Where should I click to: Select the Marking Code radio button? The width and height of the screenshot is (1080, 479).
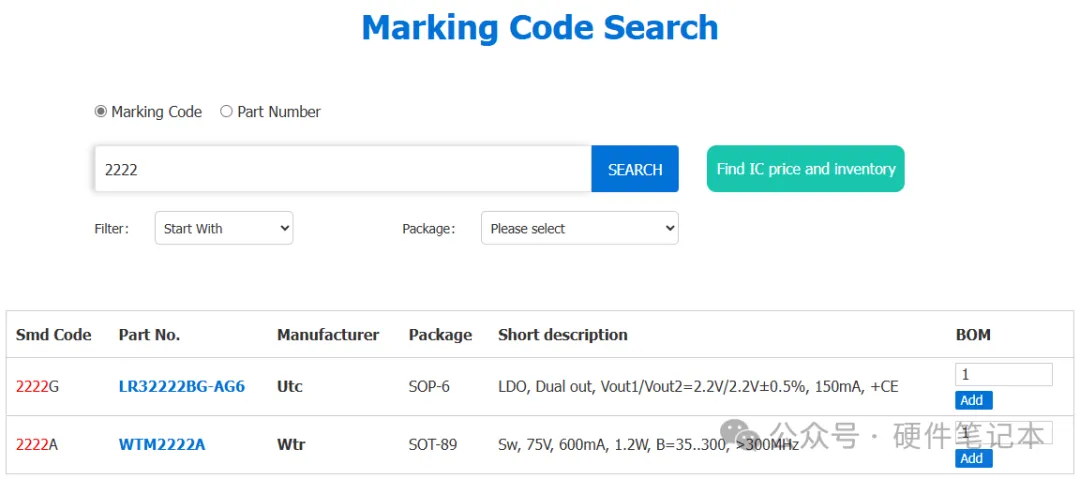(101, 112)
